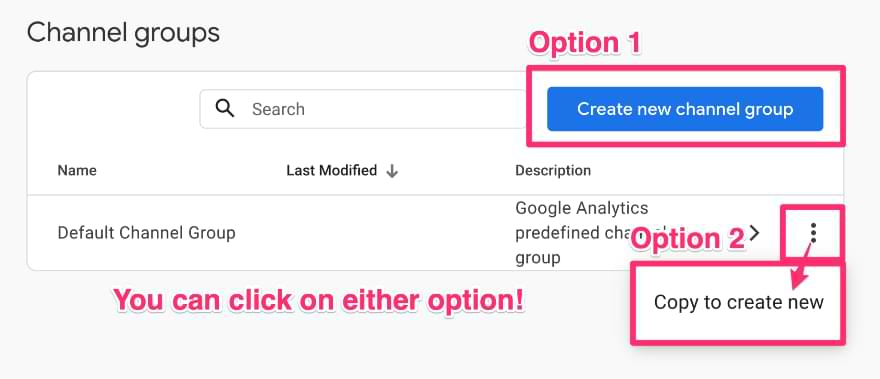
Task: Click the "You can click on either option!" text
Action: point(319,301)
